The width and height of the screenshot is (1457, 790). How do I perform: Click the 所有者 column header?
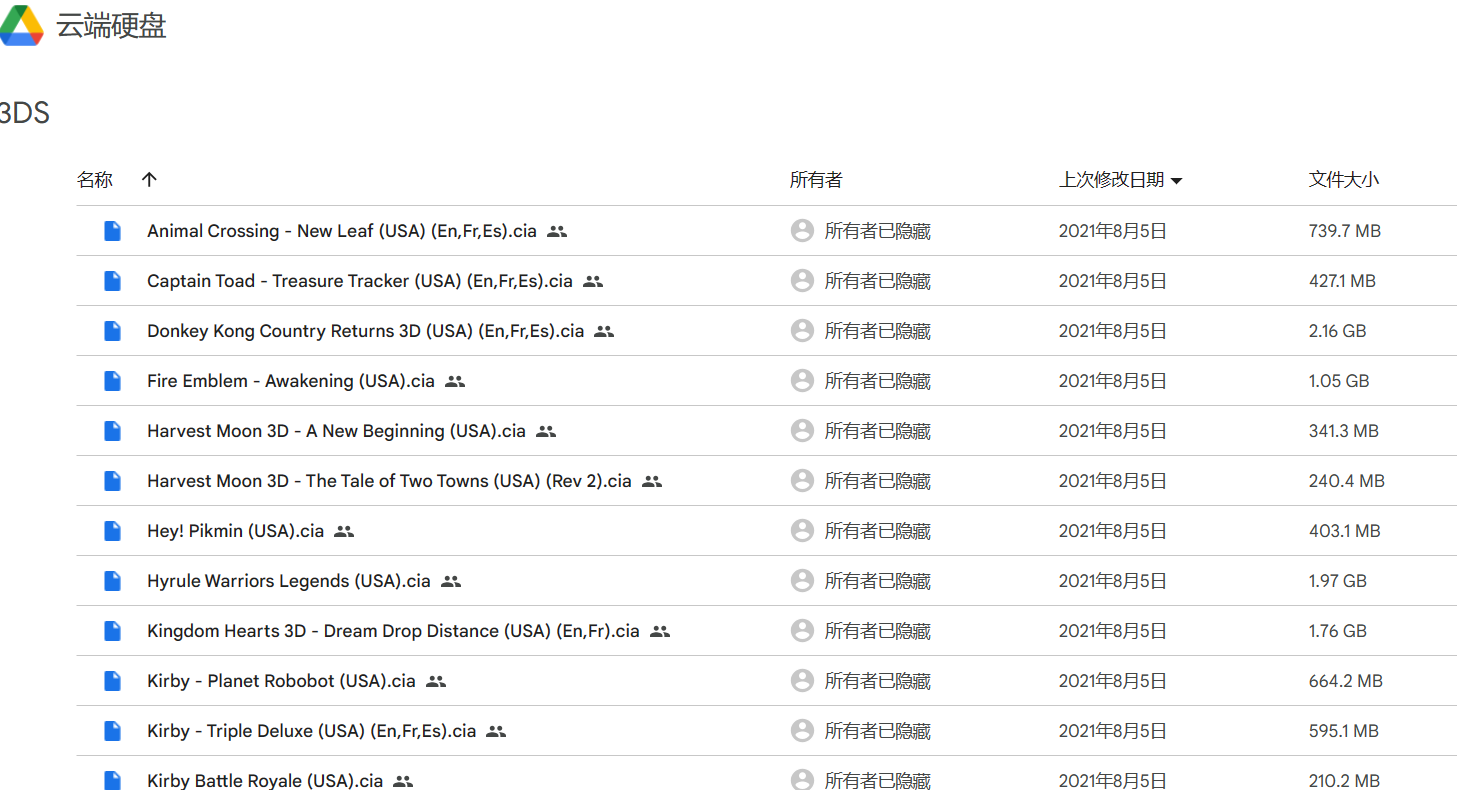[x=816, y=180]
